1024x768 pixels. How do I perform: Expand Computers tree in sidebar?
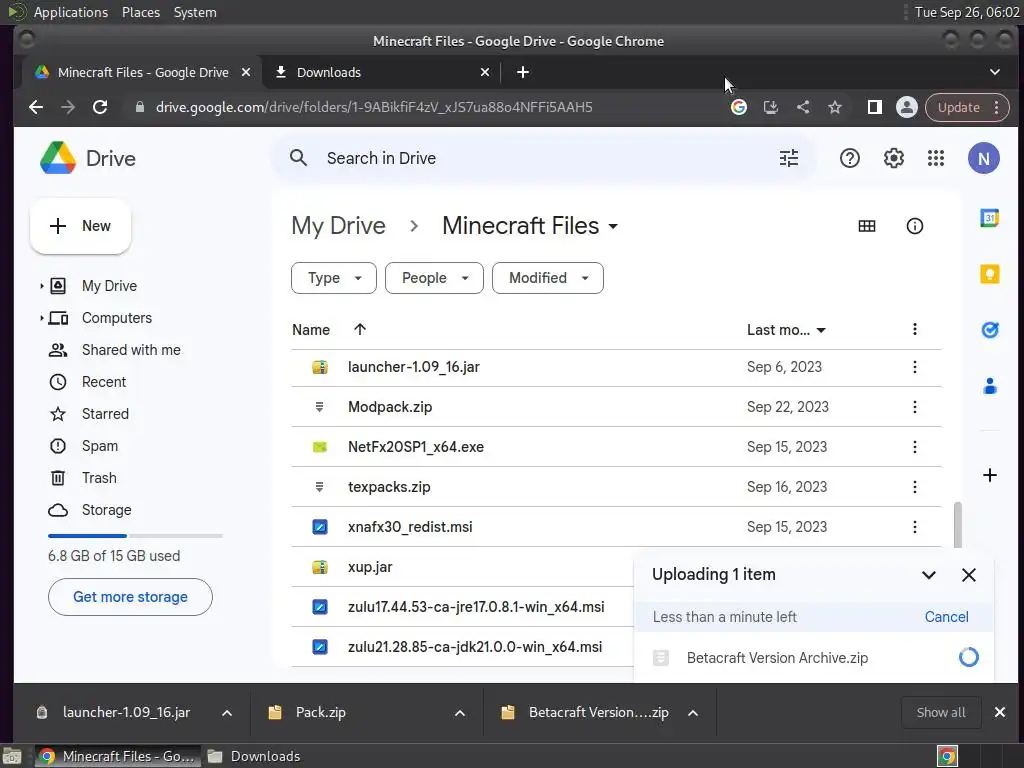click(x=41, y=318)
